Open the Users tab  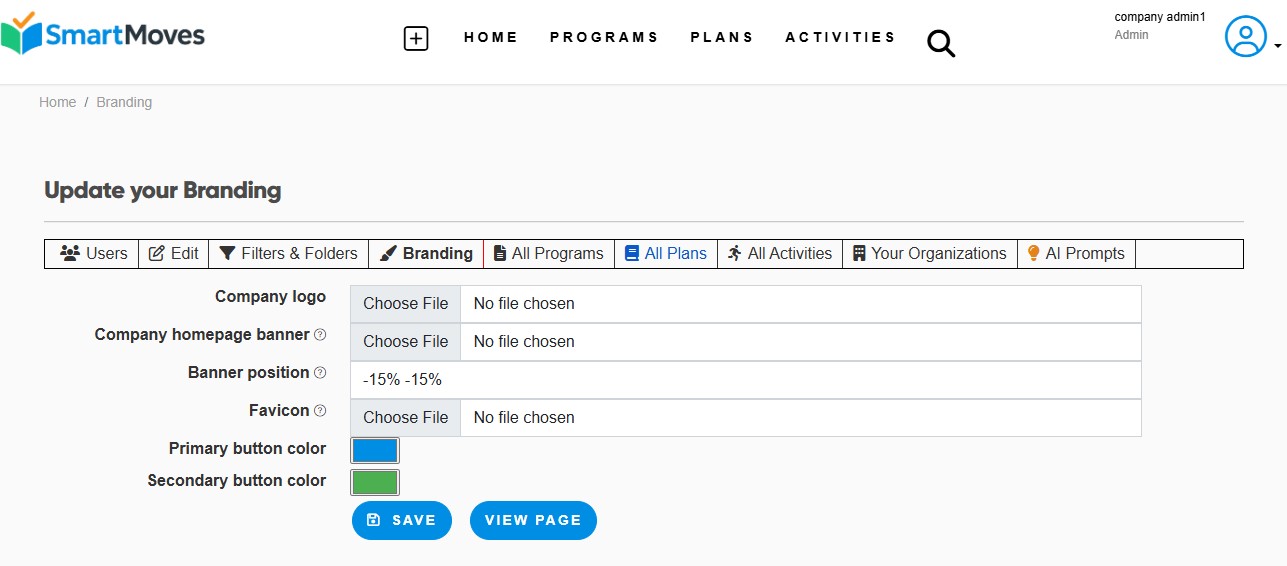pos(94,254)
